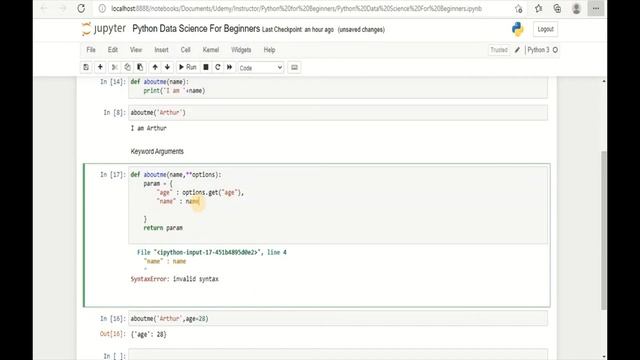The height and width of the screenshot is (360, 640).
Task: Click the Logout button
Action: pyautogui.click(x=545, y=29)
